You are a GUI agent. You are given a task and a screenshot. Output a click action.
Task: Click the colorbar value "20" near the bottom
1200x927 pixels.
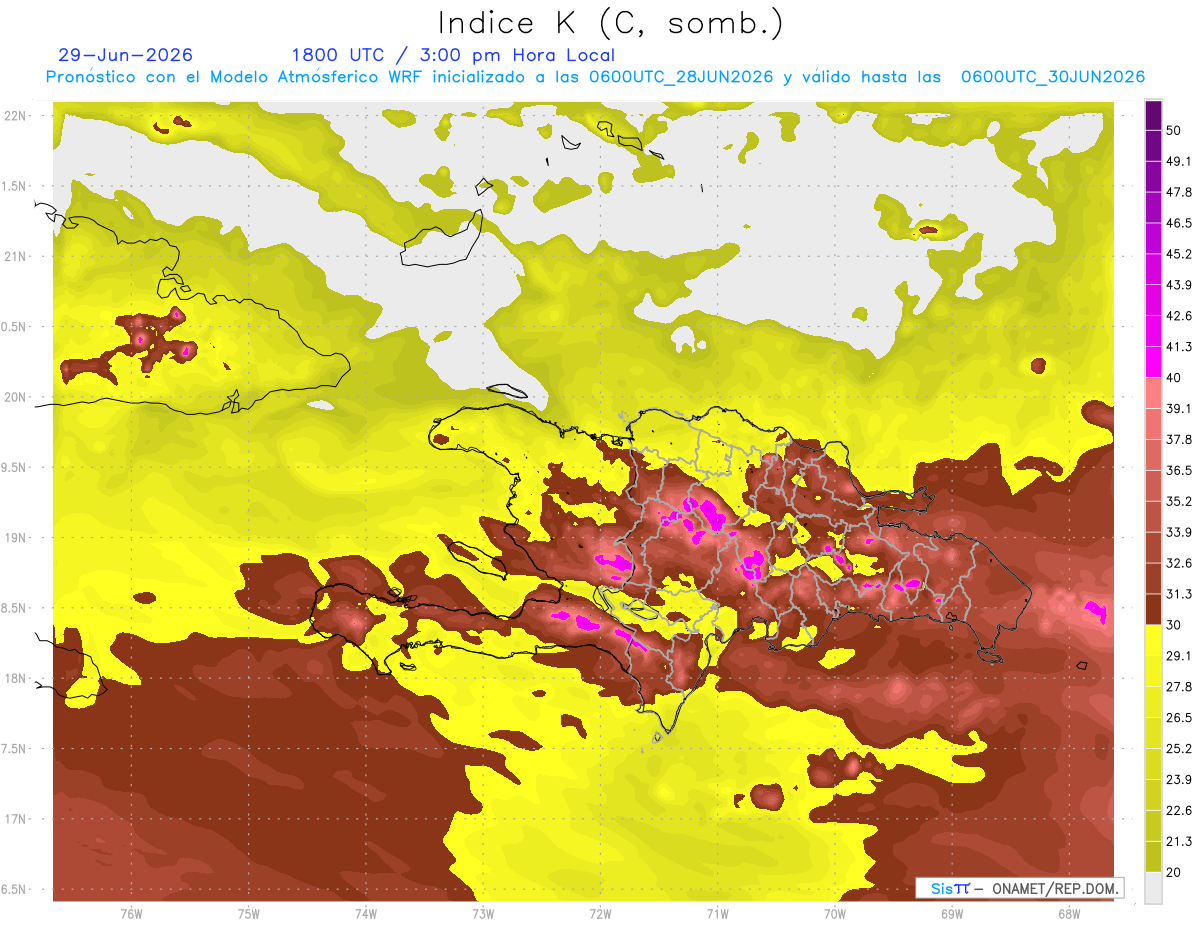pos(1175,872)
